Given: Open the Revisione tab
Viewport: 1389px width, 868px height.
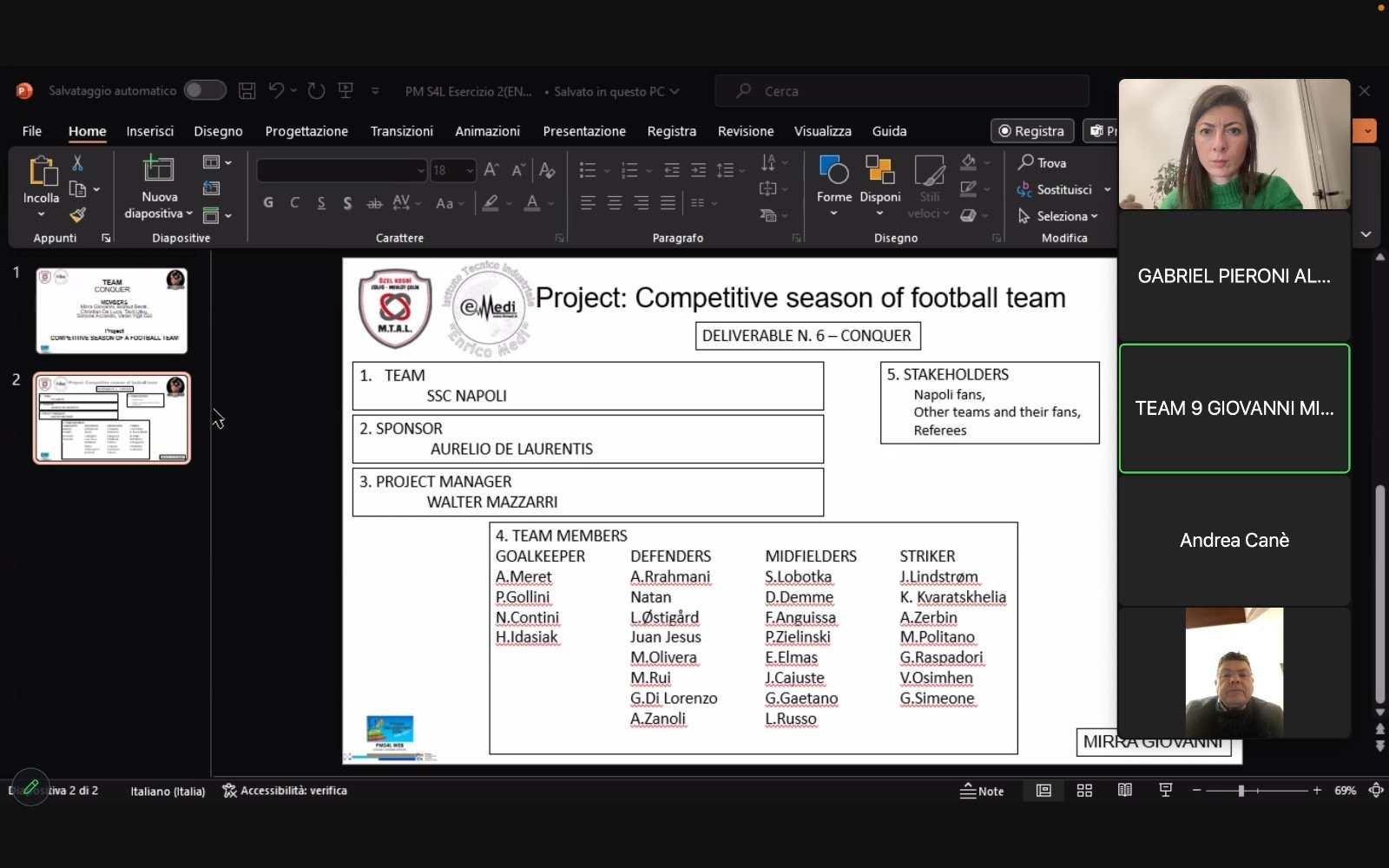Looking at the screenshot, I should click(x=746, y=131).
